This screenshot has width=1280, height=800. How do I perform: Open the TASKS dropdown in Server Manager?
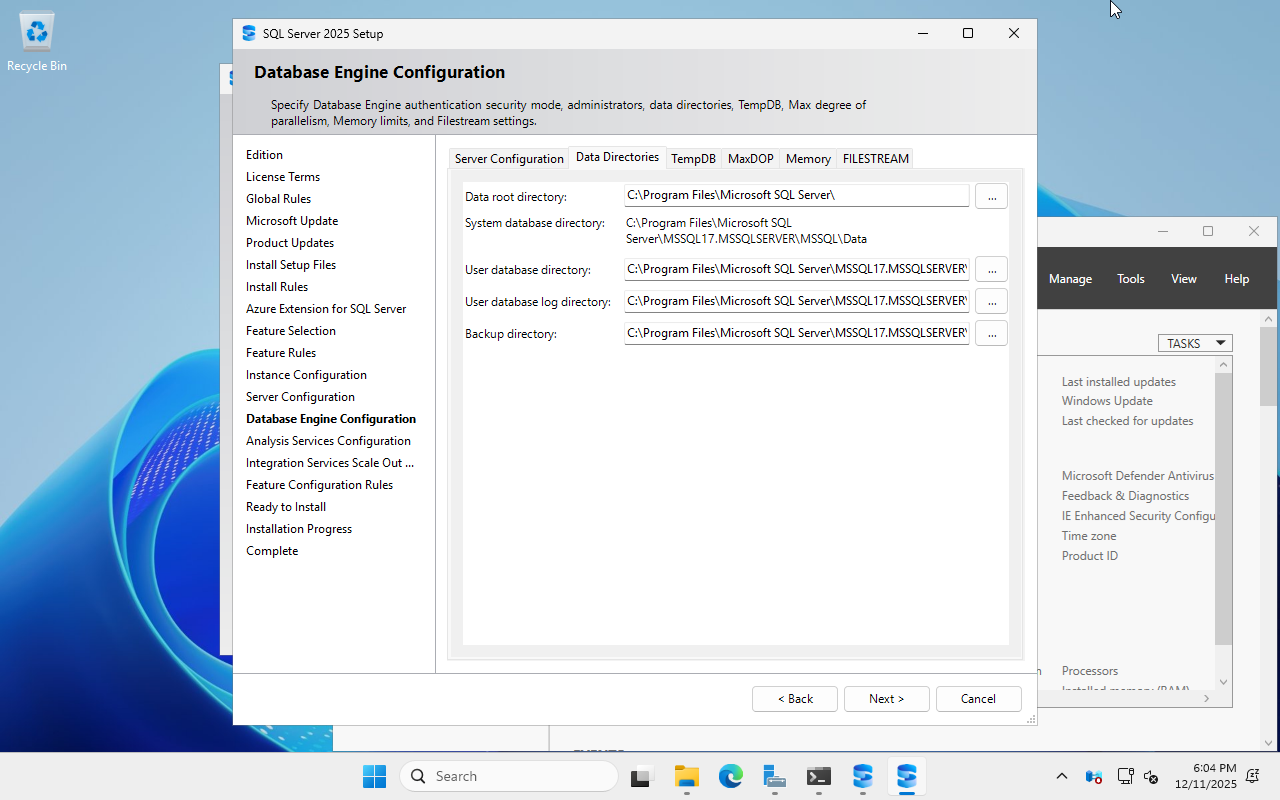tap(1195, 343)
